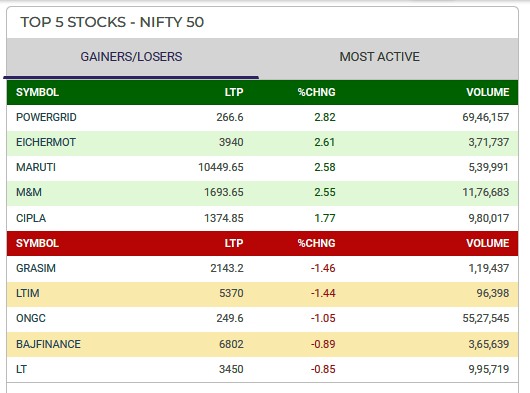The height and width of the screenshot is (393, 530).
Task: Click EICHERMOT LTP value 3940
Action: 231,142
